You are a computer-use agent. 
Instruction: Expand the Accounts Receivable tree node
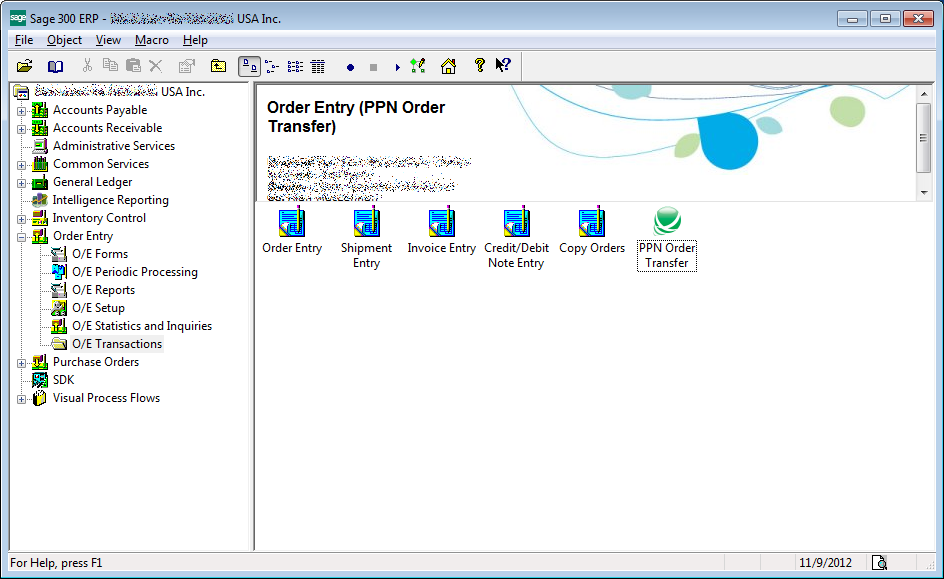(21, 129)
